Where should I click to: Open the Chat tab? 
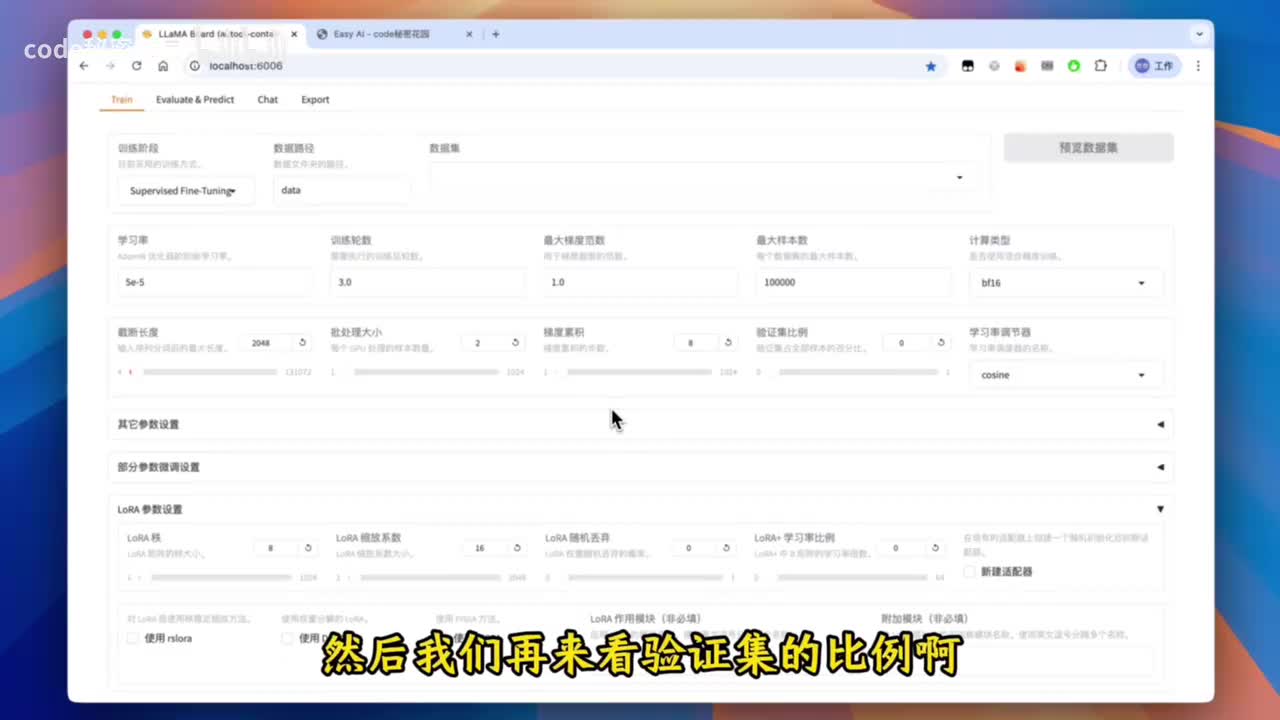(267, 99)
